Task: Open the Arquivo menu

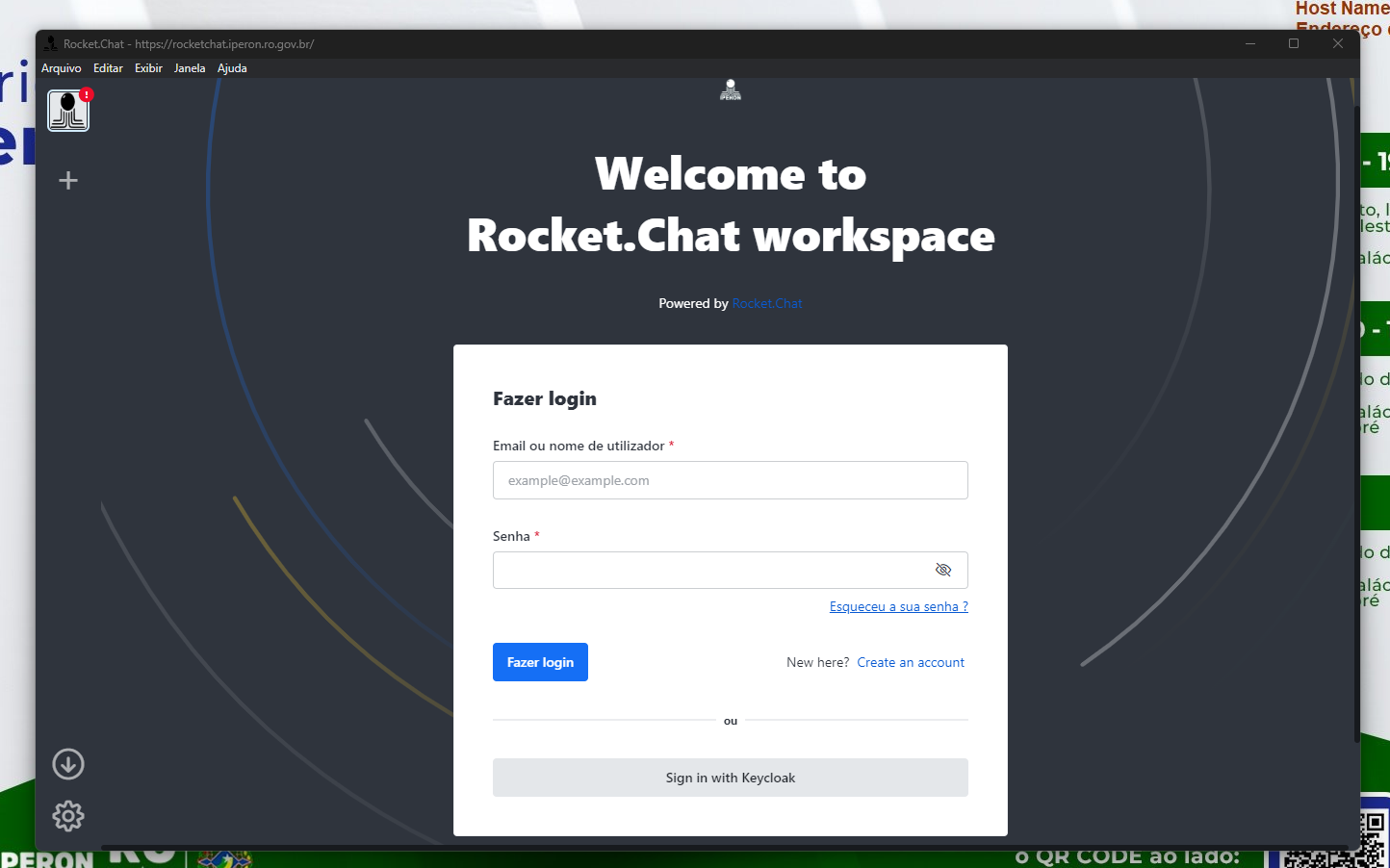Action: (62, 68)
